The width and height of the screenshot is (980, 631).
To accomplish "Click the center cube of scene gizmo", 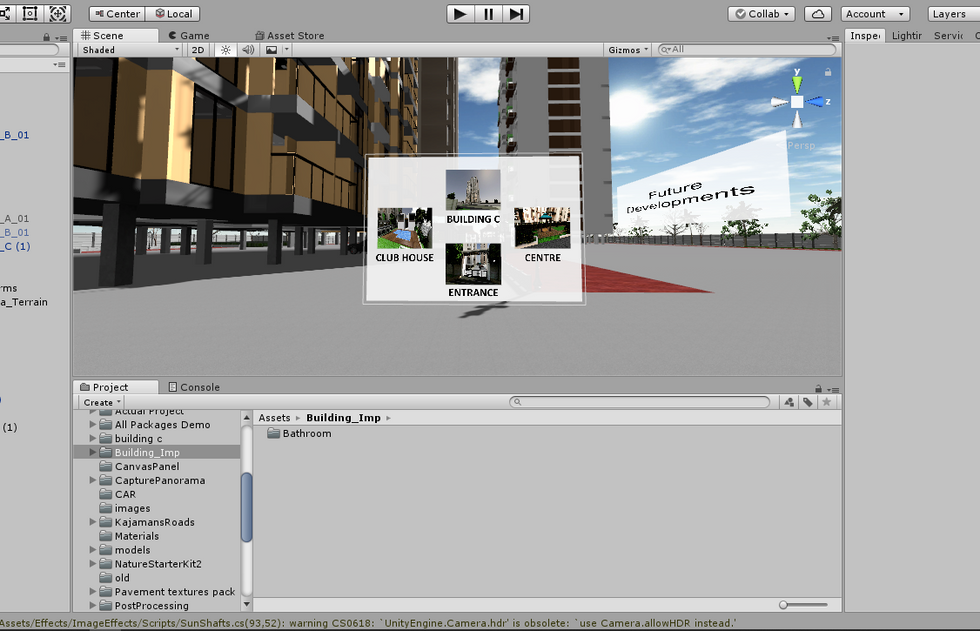I will coord(797,102).
